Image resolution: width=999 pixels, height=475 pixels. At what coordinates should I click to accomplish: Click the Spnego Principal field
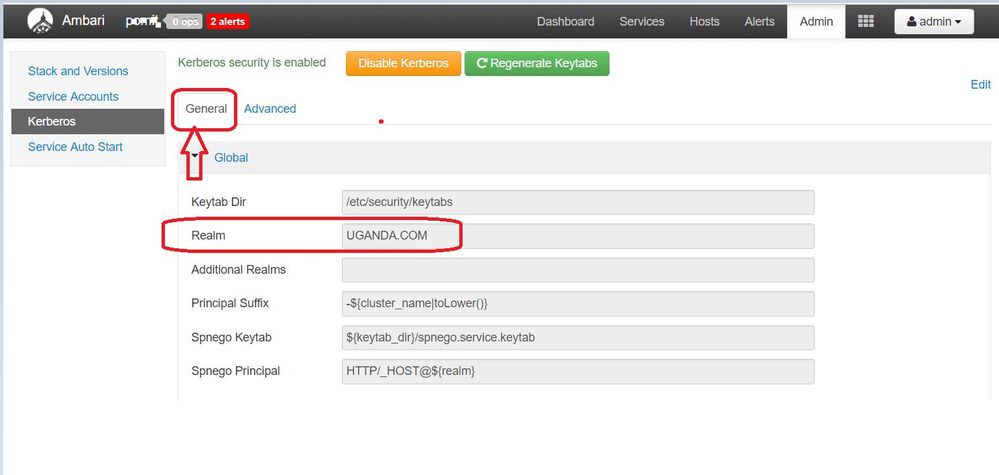pos(578,371)
